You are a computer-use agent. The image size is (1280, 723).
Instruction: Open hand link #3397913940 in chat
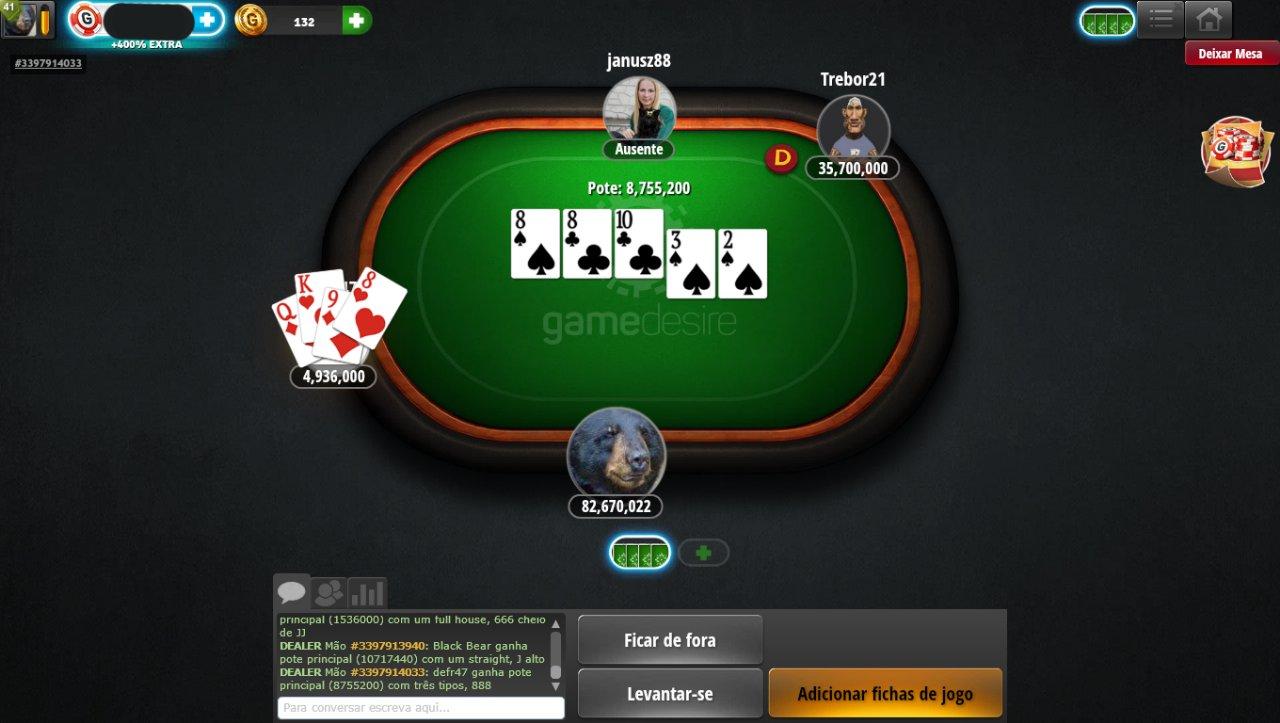coord(388,646)
